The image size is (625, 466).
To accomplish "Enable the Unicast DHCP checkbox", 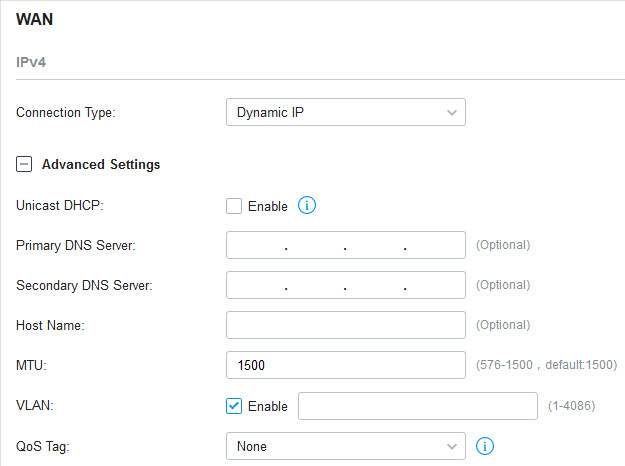I will (234, 206).
